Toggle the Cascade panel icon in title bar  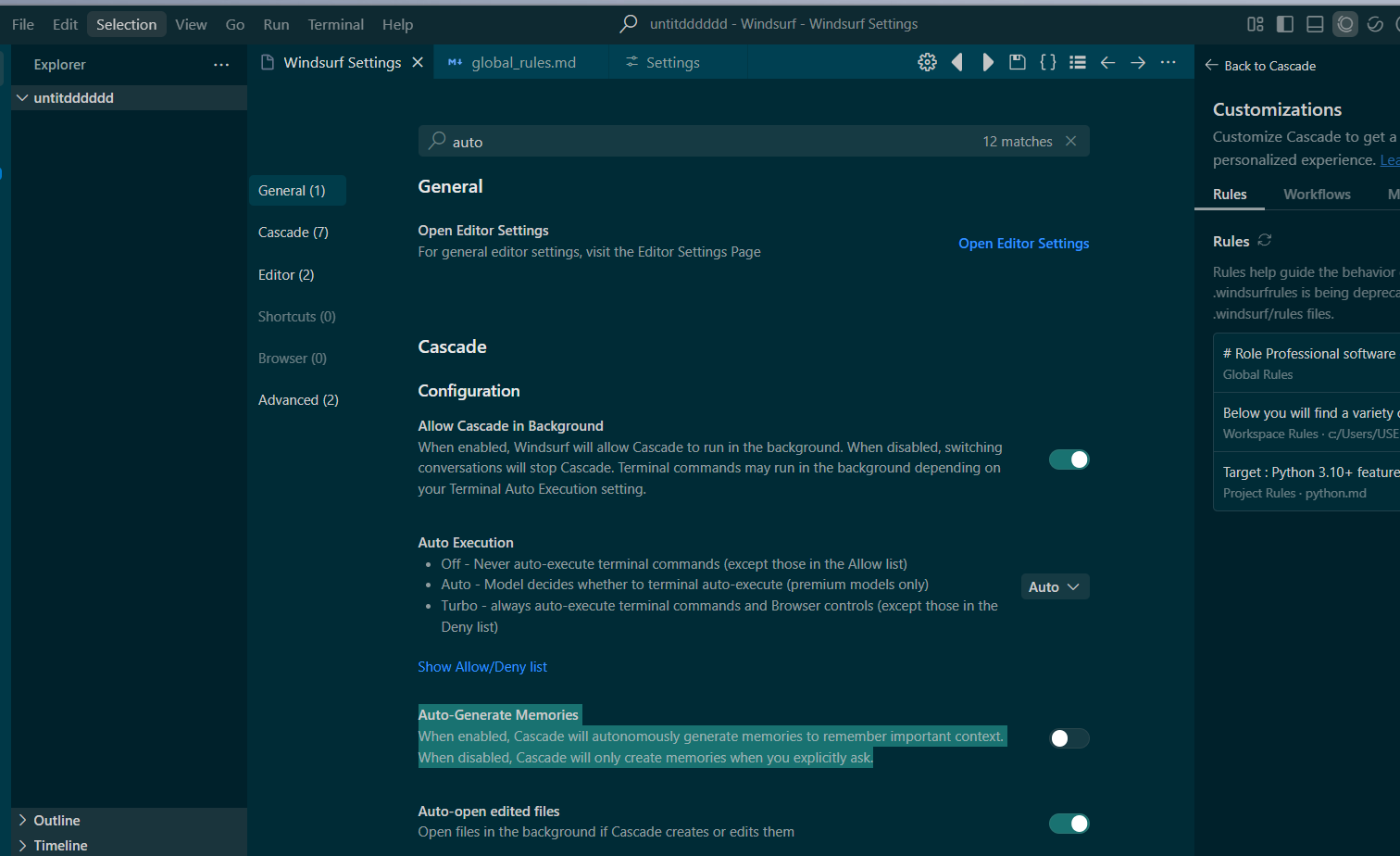(1345, 24)
